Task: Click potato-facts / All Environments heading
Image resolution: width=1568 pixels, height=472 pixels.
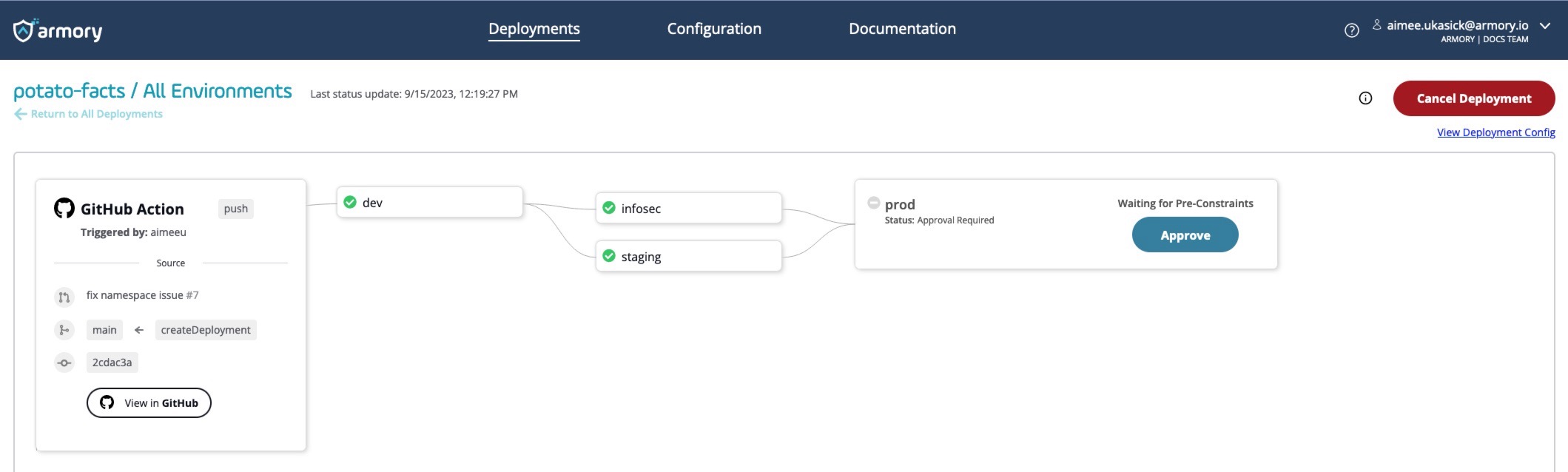Action: click(152, 91)
